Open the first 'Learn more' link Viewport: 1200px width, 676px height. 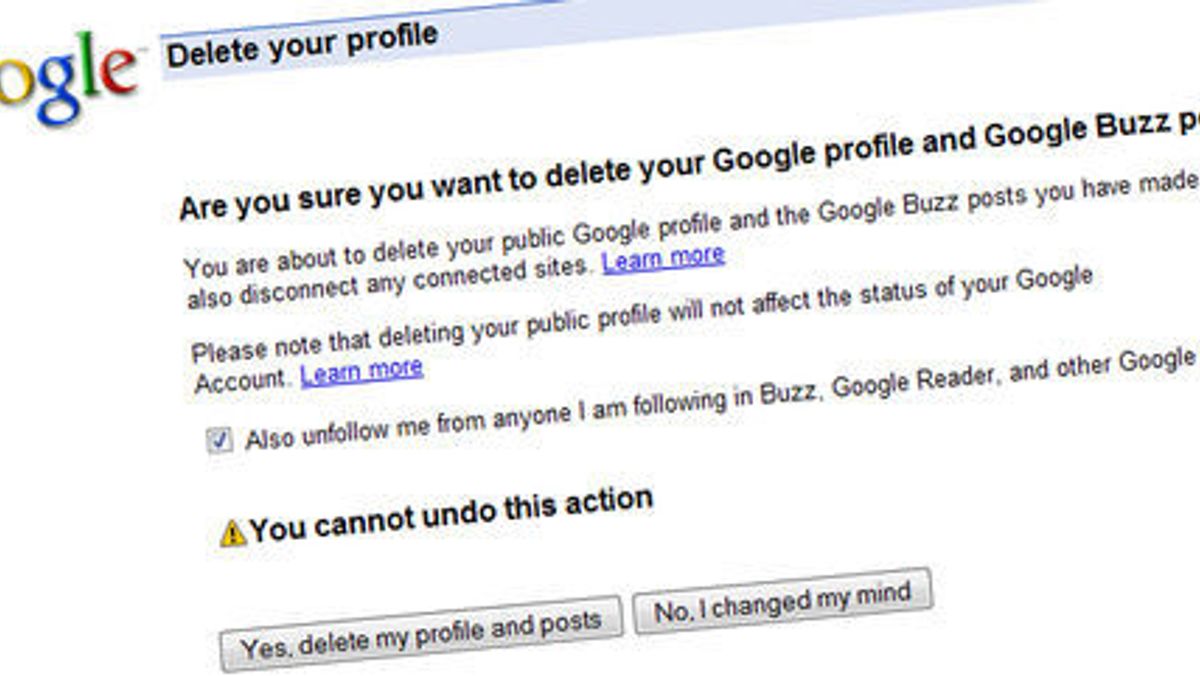[664, 258]
